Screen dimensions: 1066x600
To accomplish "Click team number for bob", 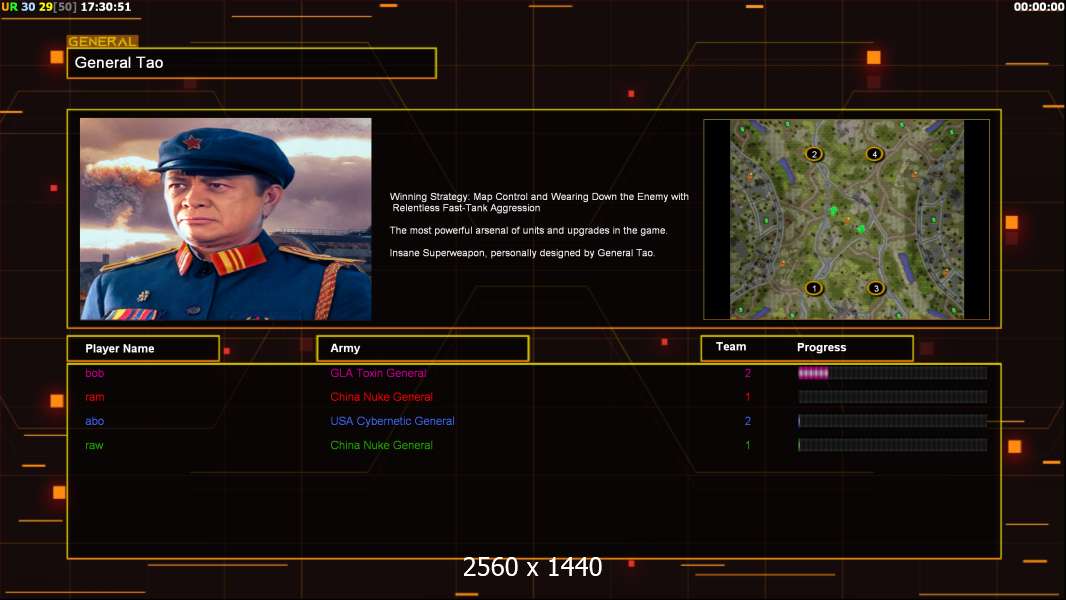I will tap(748, 373).
